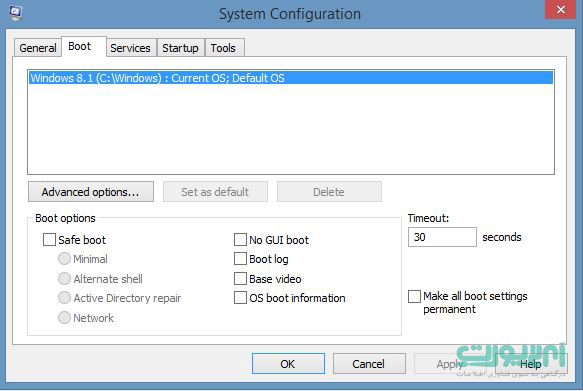Image resolution: width=583 pixels, height=391 pixels.
Task: Choose the Minimal safe boot option
Action: coord(64,259)
